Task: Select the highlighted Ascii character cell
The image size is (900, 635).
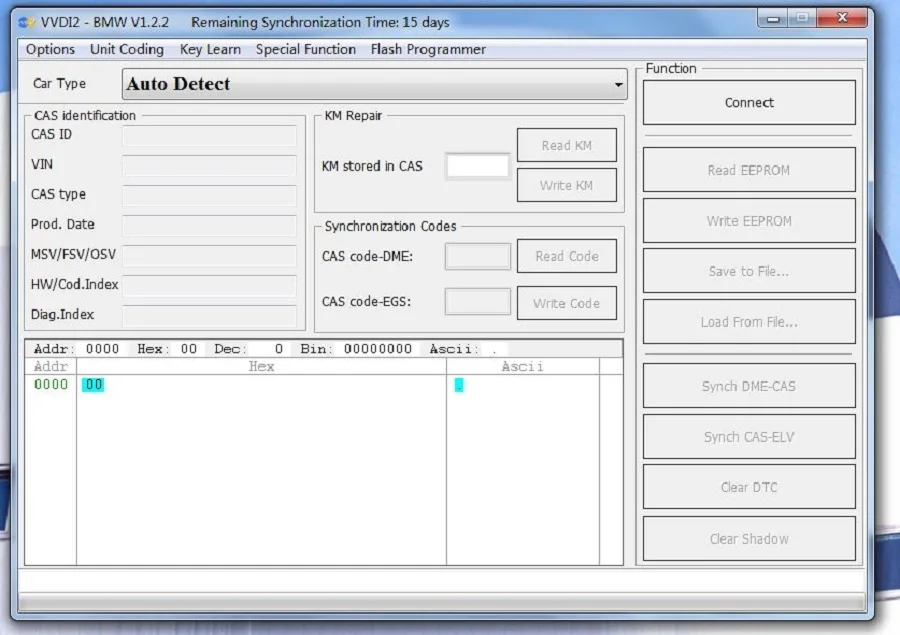Action: (459, 385)
